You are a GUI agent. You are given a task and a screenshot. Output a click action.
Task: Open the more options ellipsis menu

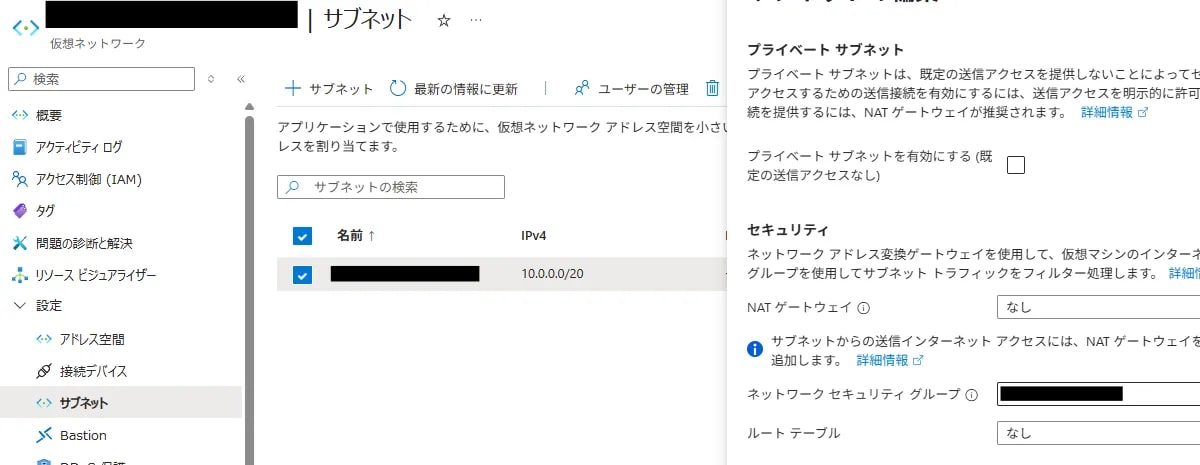click(x=476, y=19)
